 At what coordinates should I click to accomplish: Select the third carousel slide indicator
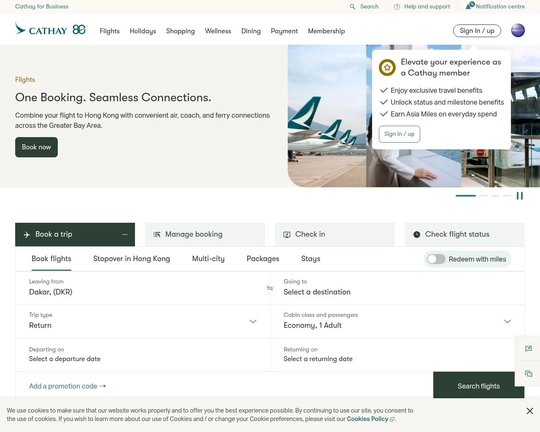point(495,196)
